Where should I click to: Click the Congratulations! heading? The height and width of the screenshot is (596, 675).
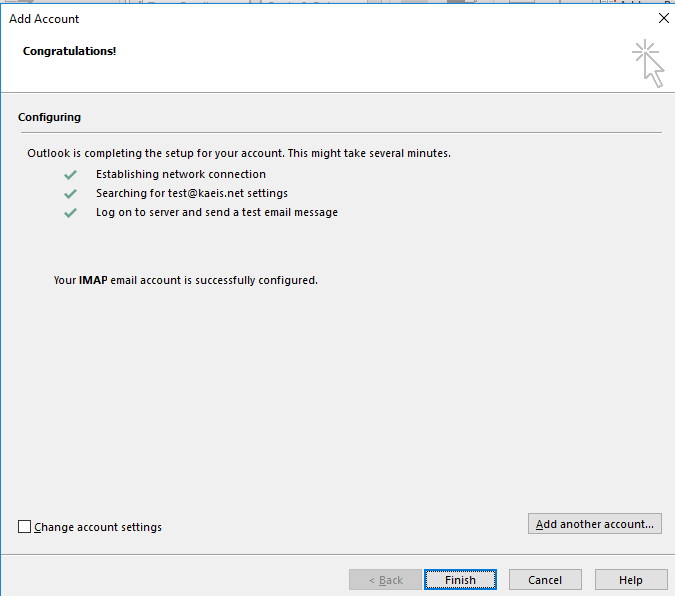[70, 50]
